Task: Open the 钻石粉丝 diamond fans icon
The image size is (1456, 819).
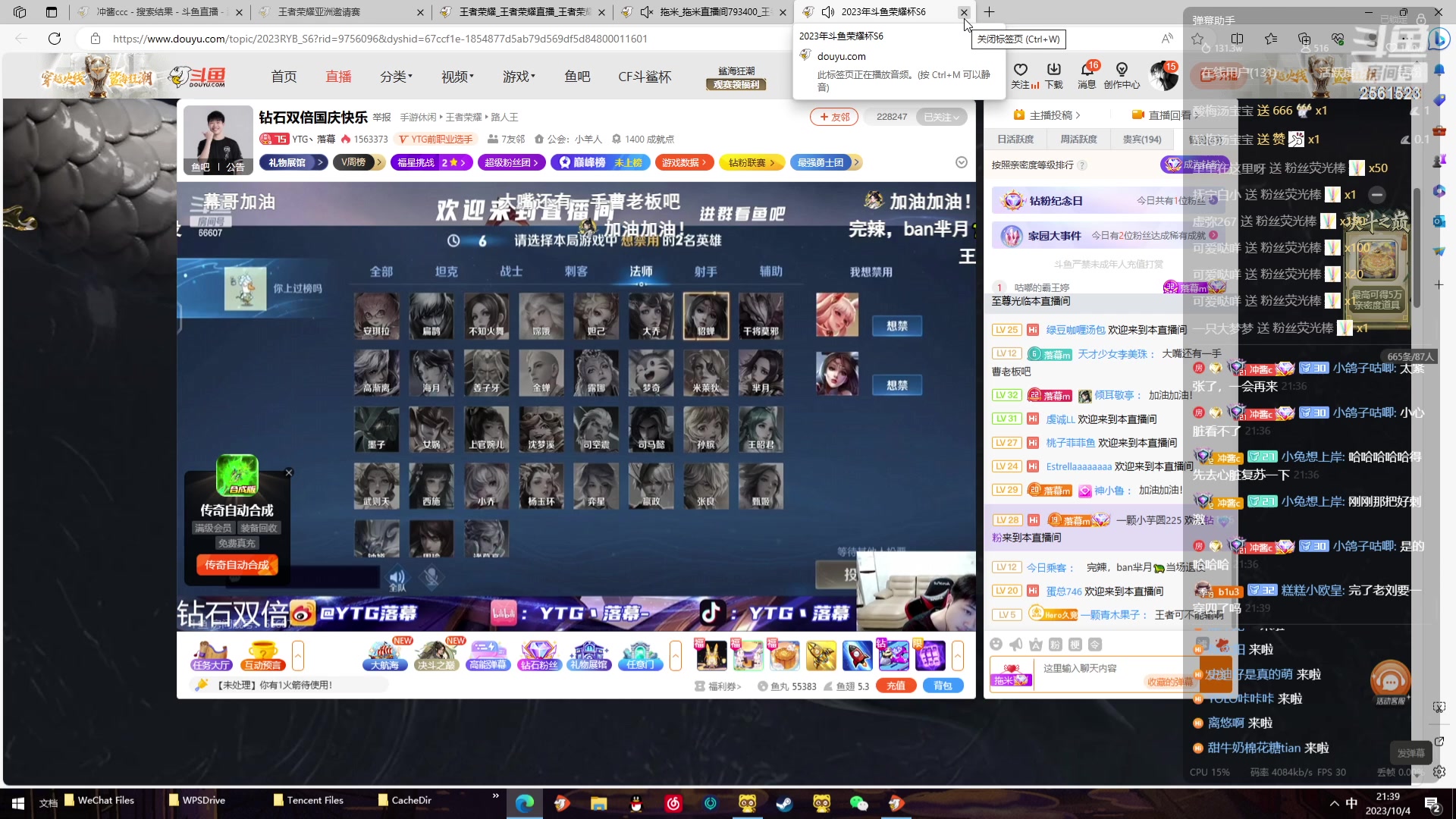Action: [x=538, y=655]
